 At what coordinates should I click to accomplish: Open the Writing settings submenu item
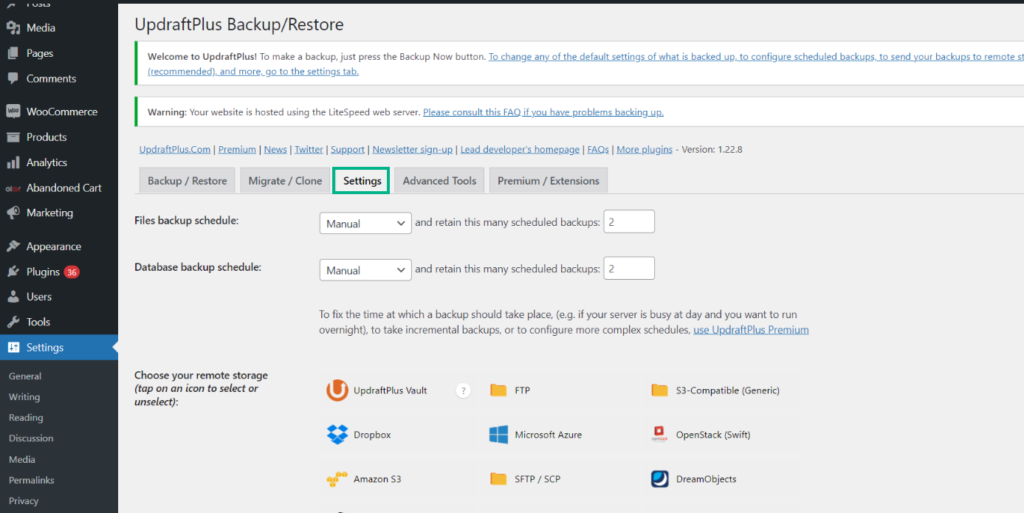click(24, 397)
